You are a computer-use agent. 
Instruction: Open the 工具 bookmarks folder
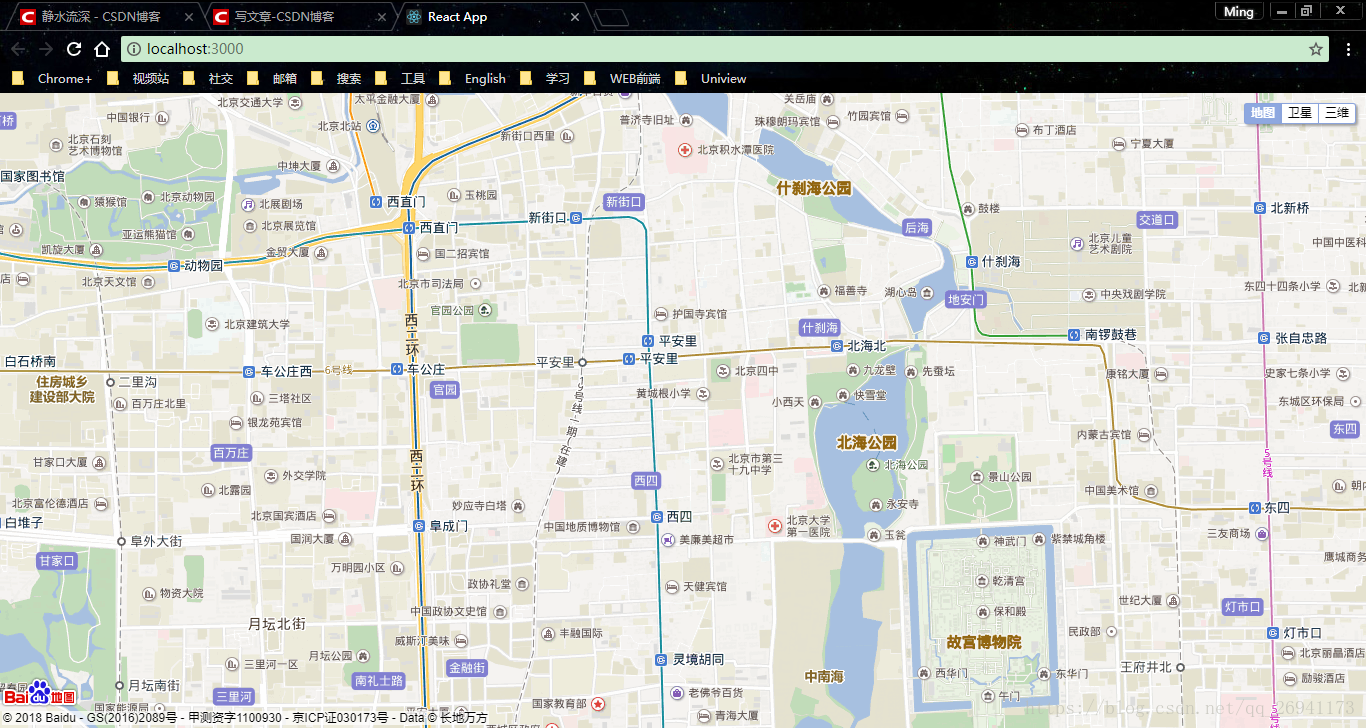(400, 78)
